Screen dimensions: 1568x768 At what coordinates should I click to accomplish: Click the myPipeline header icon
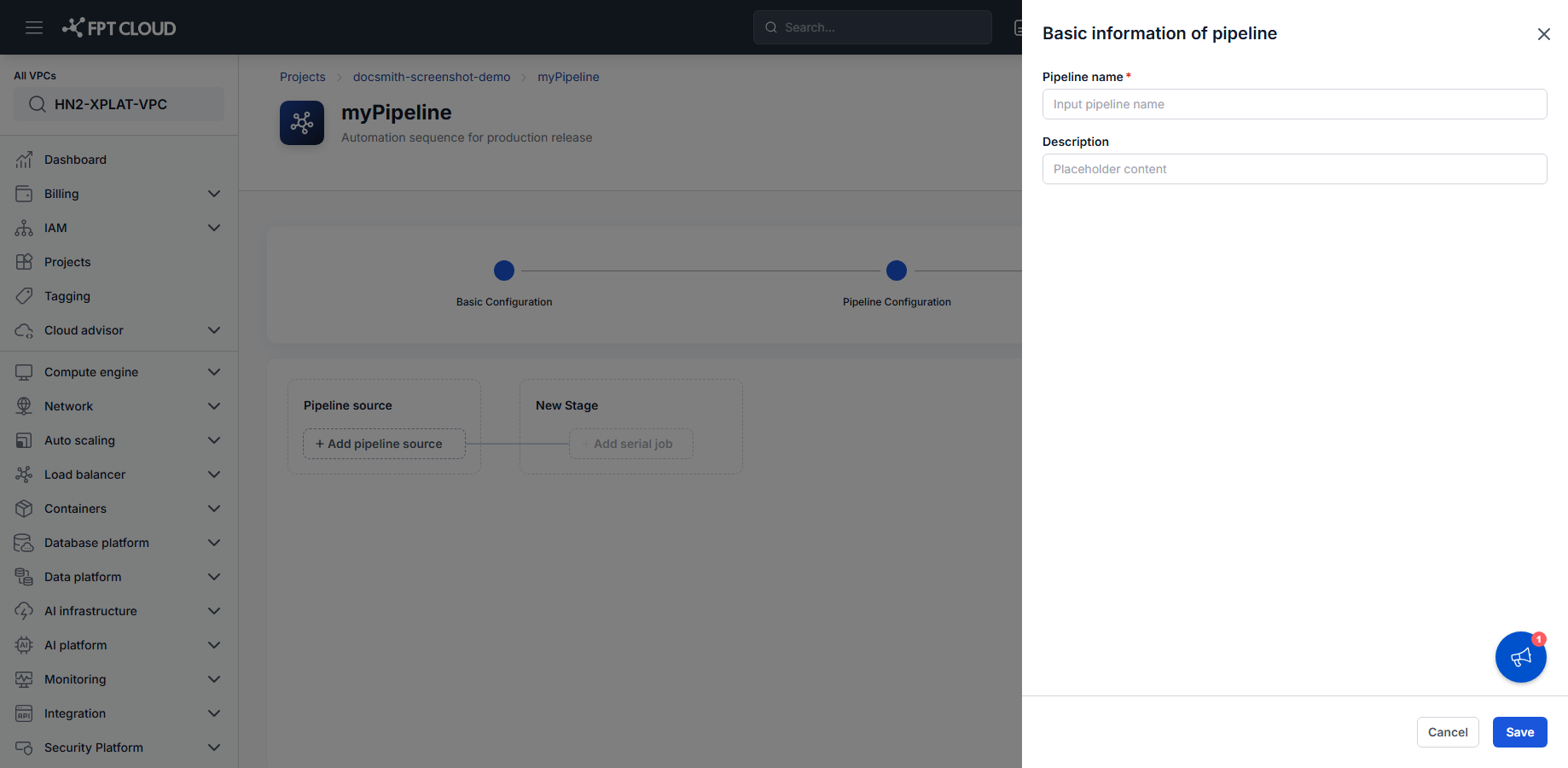coord(302,123)
